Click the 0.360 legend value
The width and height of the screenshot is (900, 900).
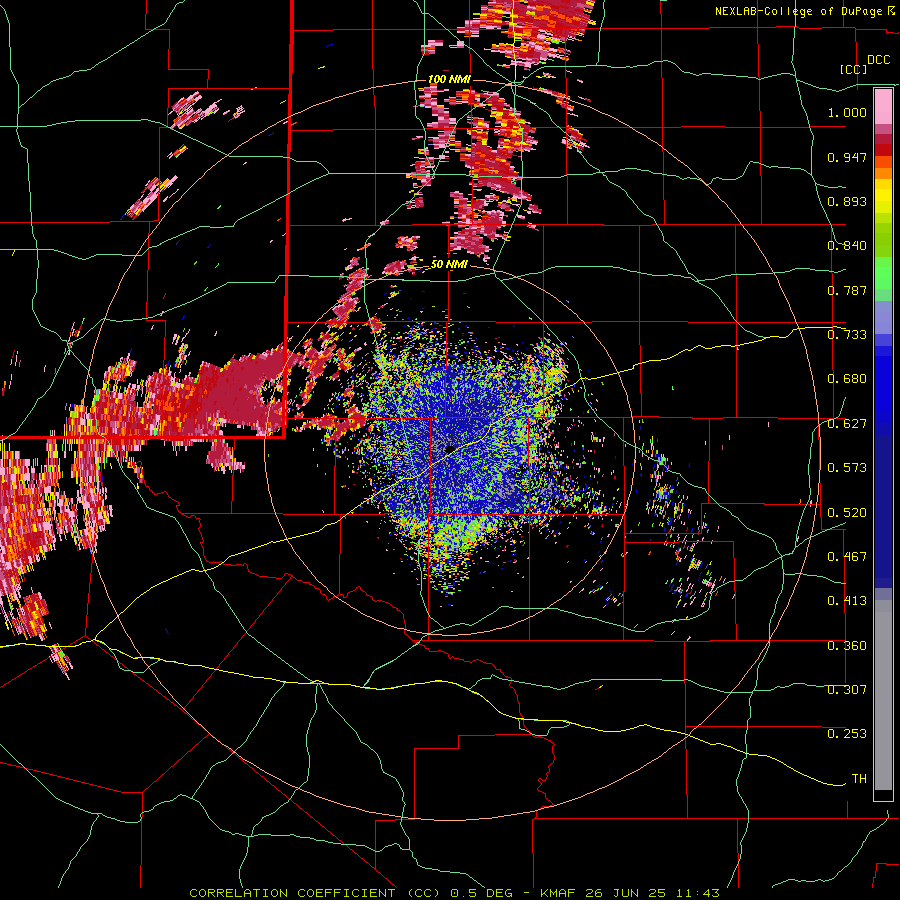(847, 646)
